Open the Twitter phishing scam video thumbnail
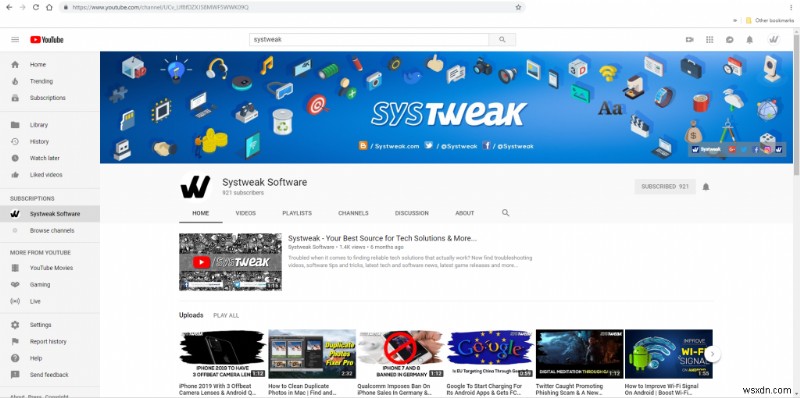 pyautogui.click(x=579, y=354)
